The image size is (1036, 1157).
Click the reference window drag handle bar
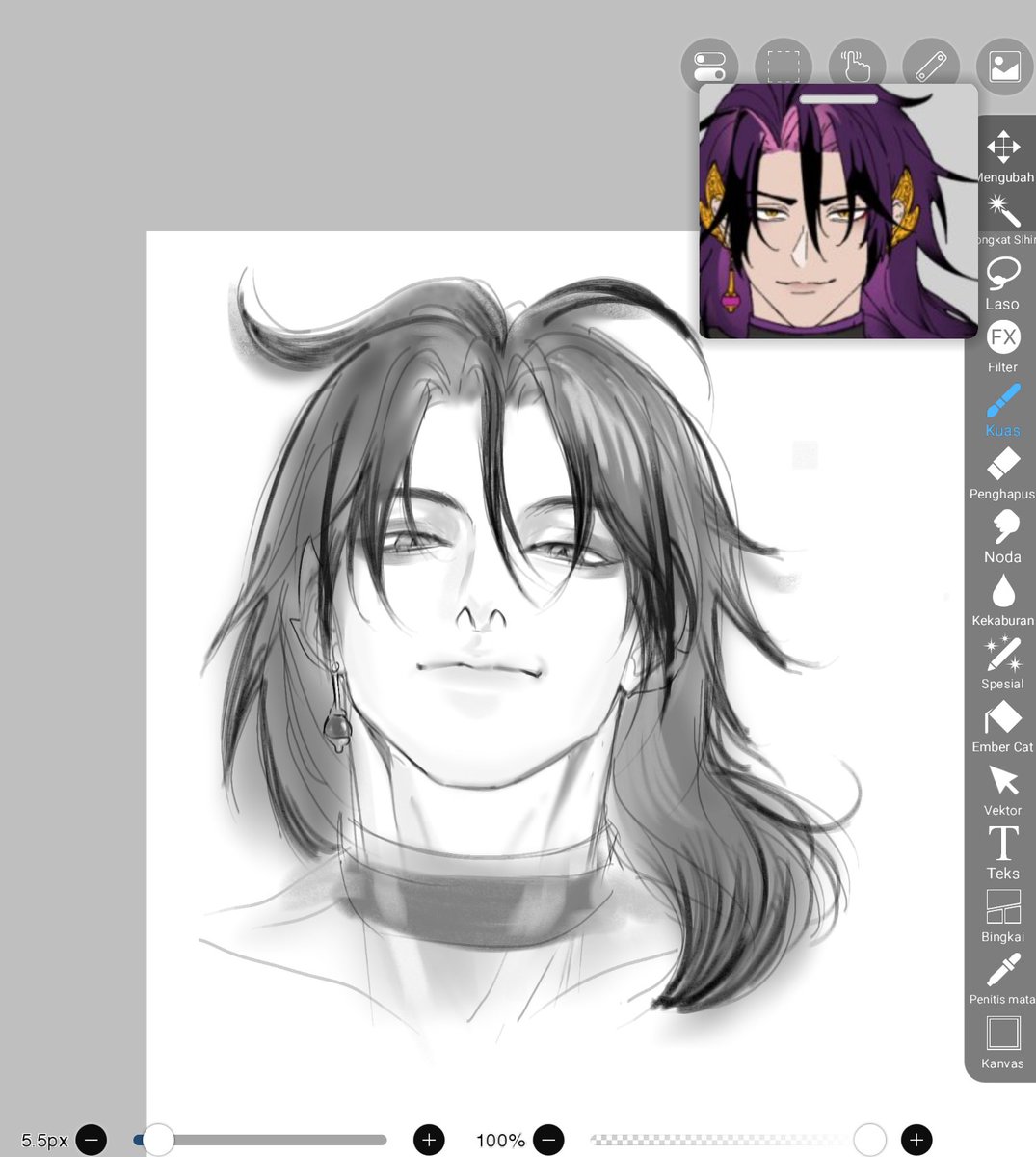(x=838, y=98)
